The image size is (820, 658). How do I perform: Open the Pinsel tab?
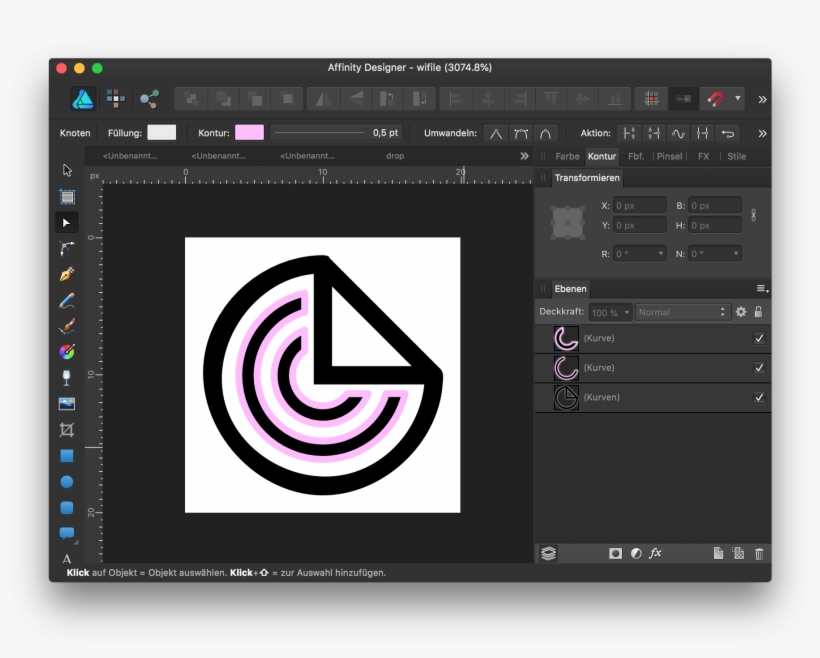[x=668, y=156]
